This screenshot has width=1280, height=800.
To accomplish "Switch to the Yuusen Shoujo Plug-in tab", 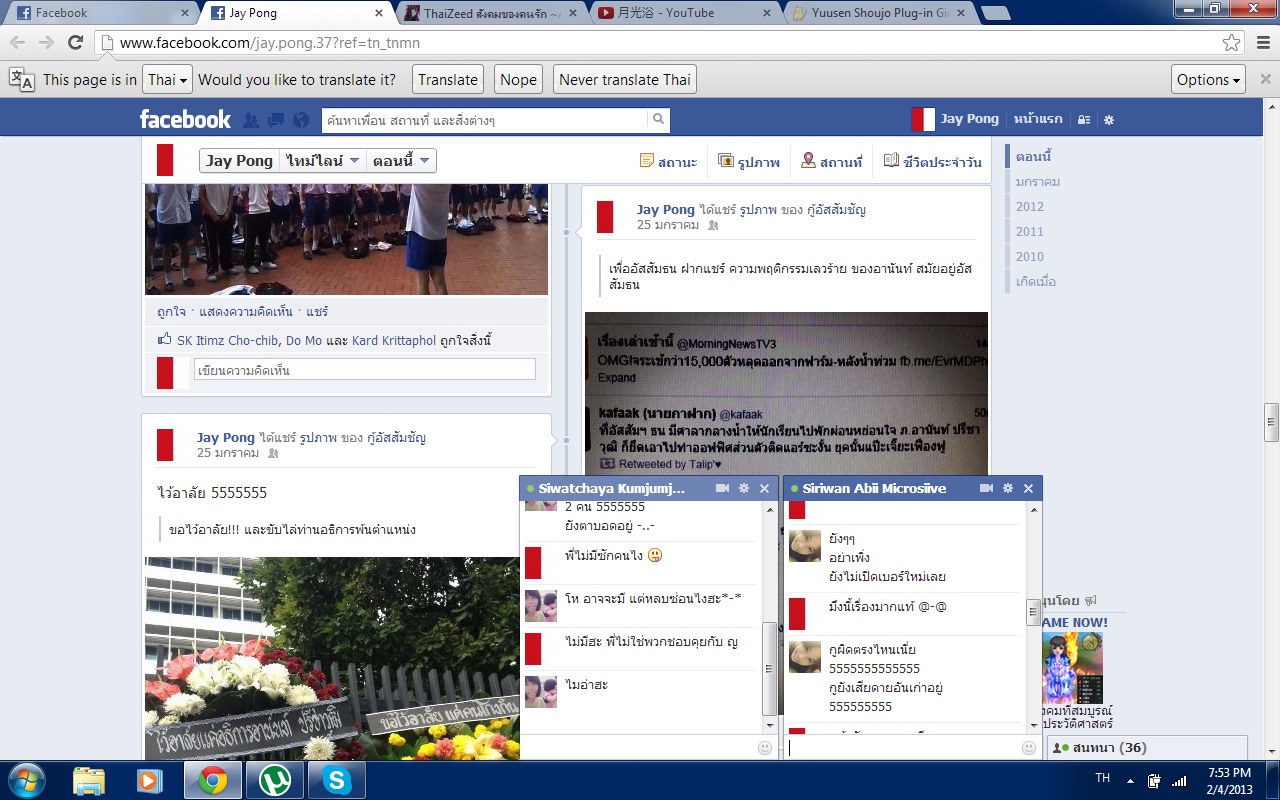I will click(x=876, y=13).
